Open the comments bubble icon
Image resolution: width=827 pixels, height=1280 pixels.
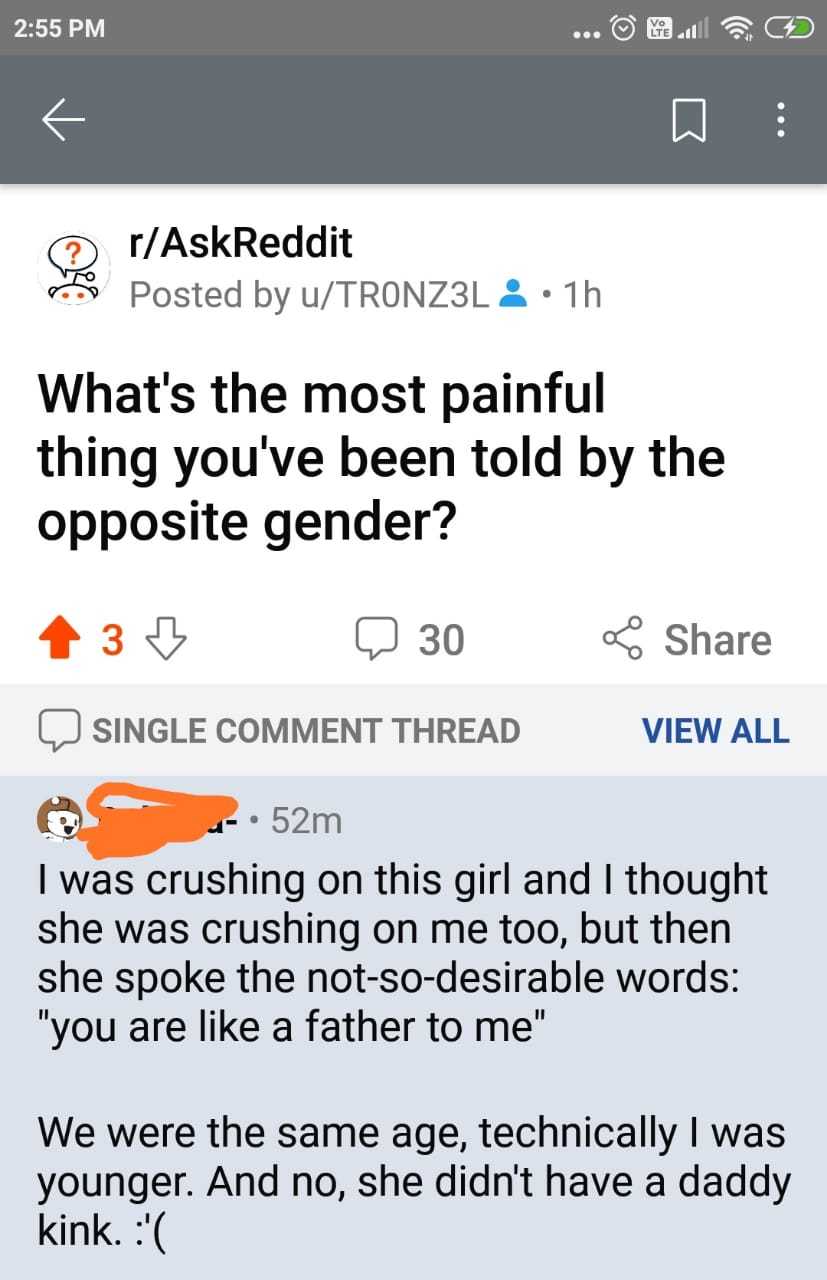click(376, 639)
